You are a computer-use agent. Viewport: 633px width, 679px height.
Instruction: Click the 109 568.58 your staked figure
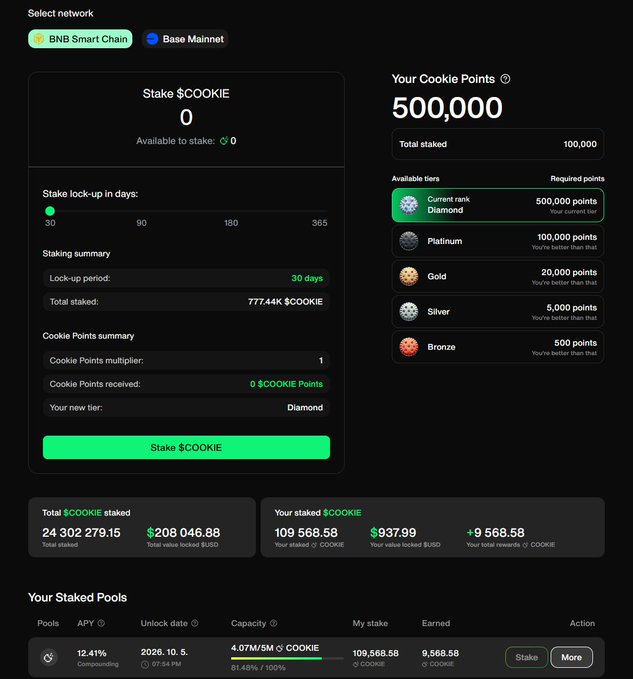pyautogui.click(x=306, y=533)
